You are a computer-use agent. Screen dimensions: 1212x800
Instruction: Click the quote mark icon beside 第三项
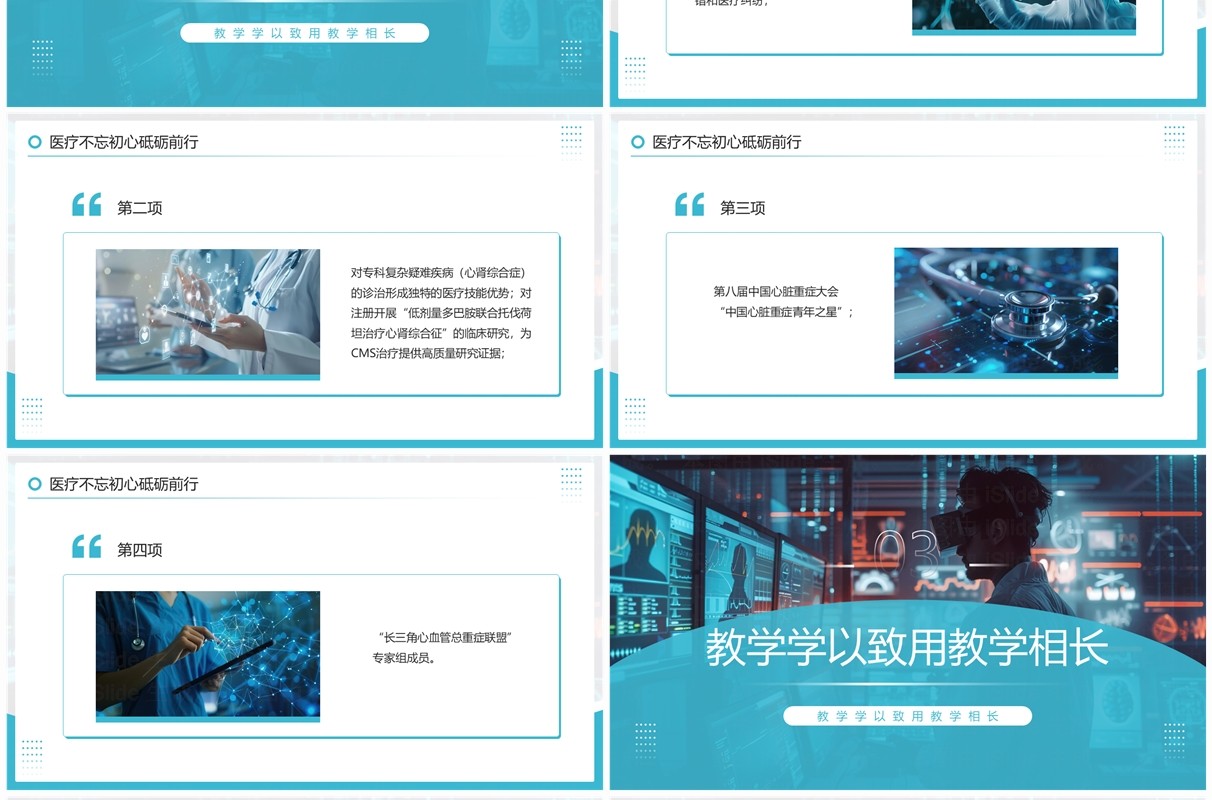click(690, 205)
